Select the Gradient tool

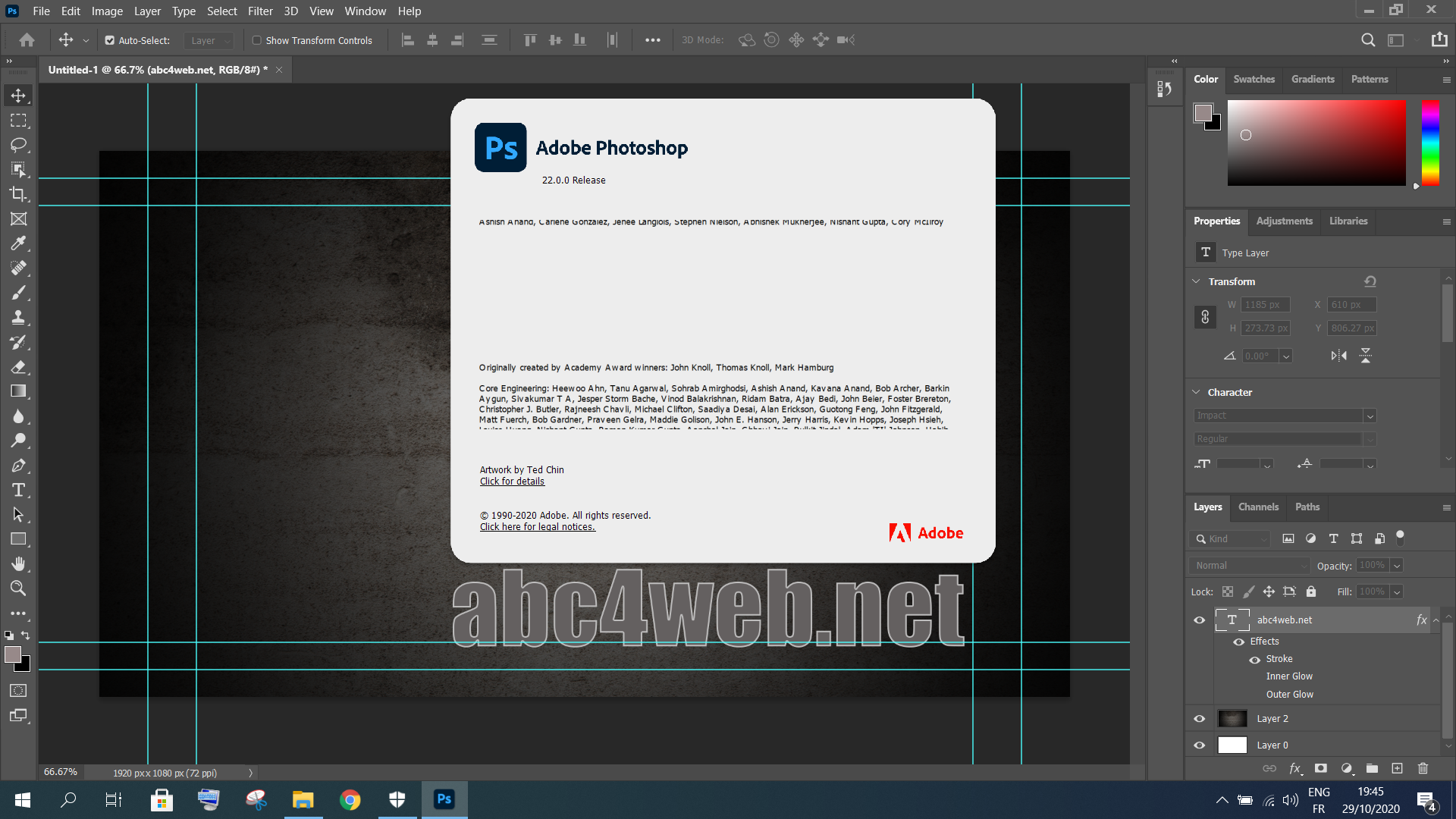click(18, 391)
